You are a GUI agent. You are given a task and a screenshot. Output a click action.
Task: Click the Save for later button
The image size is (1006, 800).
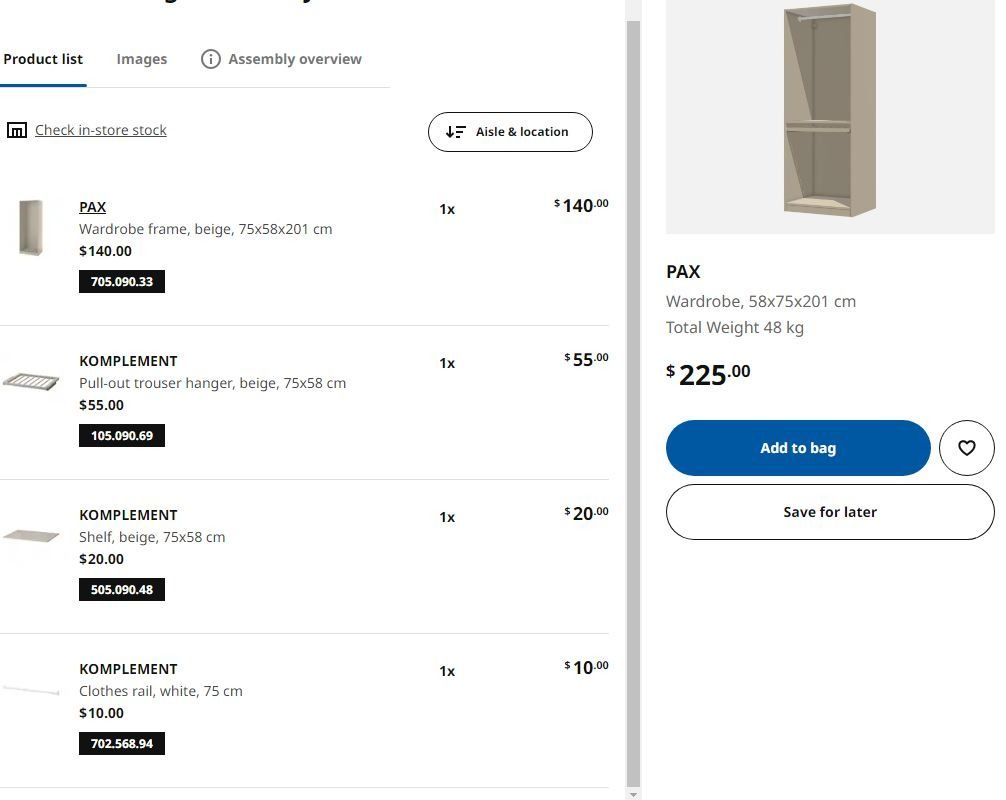tap(829, 511)
